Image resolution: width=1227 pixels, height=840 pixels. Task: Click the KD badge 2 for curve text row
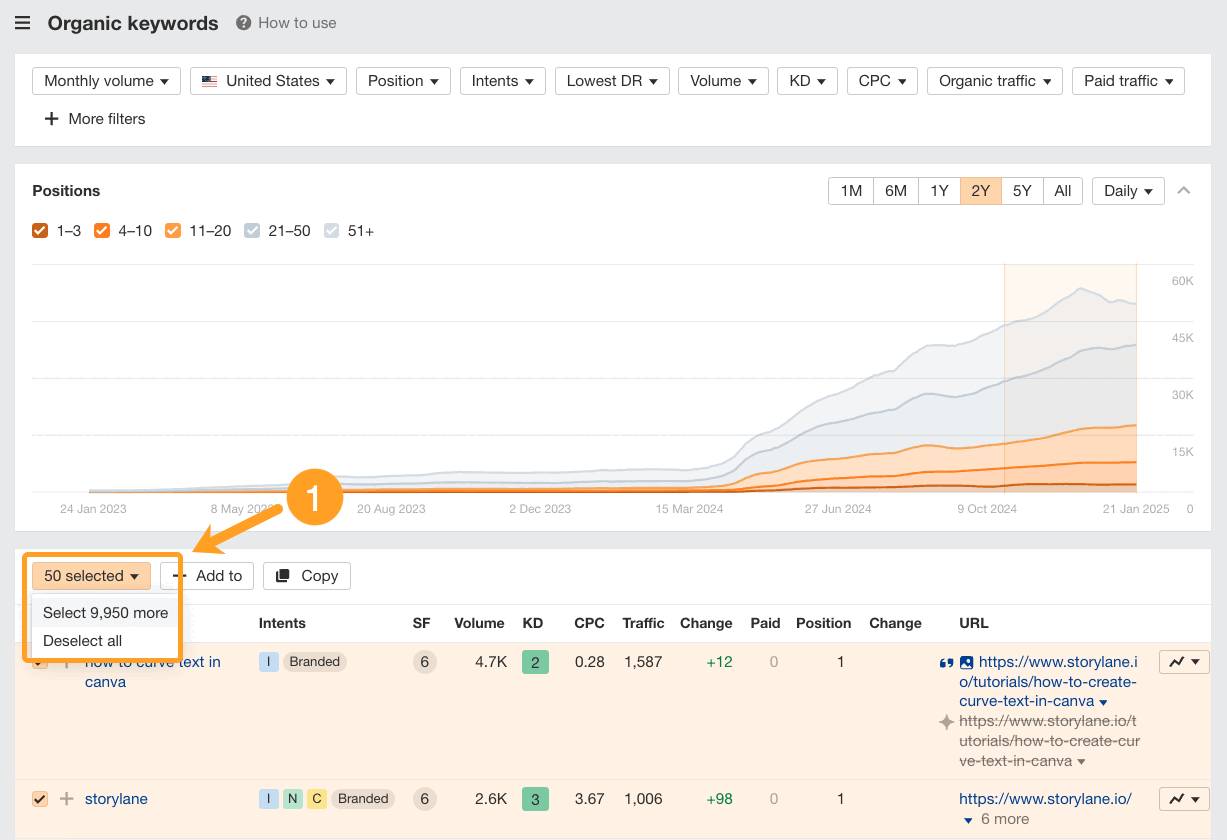pos(535,662)
